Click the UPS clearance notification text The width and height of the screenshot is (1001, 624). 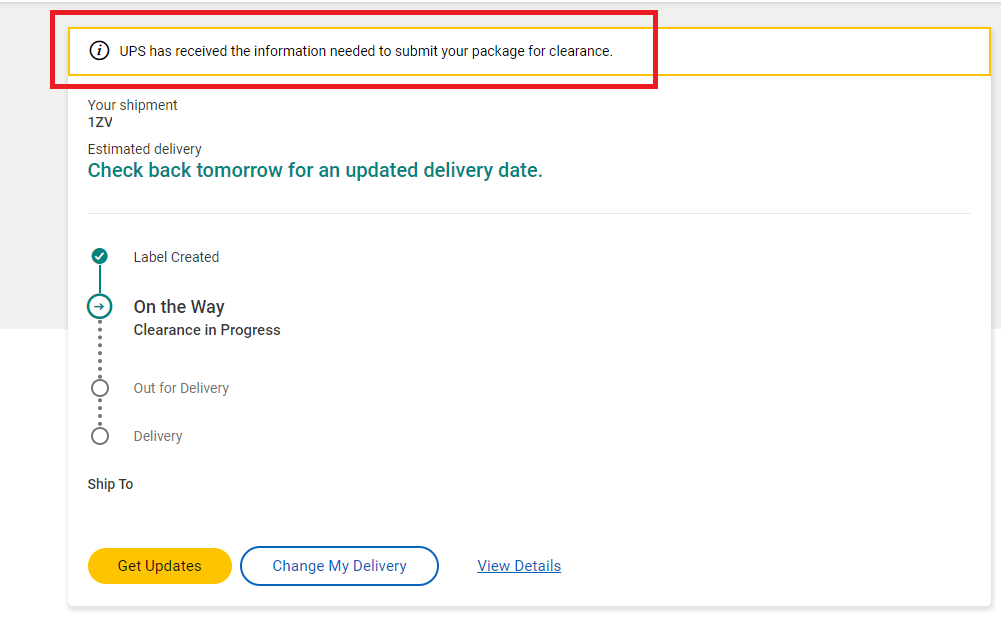pyautogui.click(x=366, y=51)
